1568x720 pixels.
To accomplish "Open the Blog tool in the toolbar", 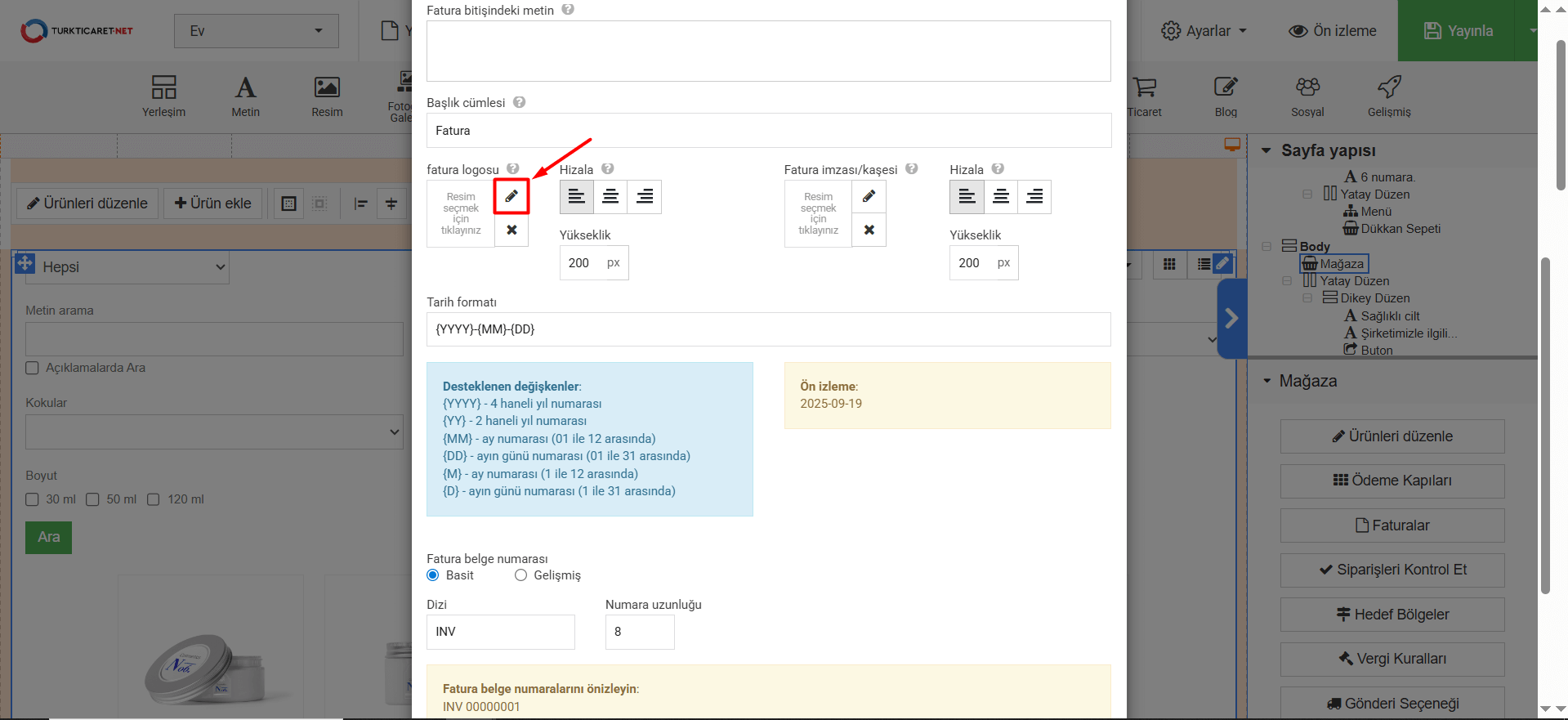I will coord(1225,96).
